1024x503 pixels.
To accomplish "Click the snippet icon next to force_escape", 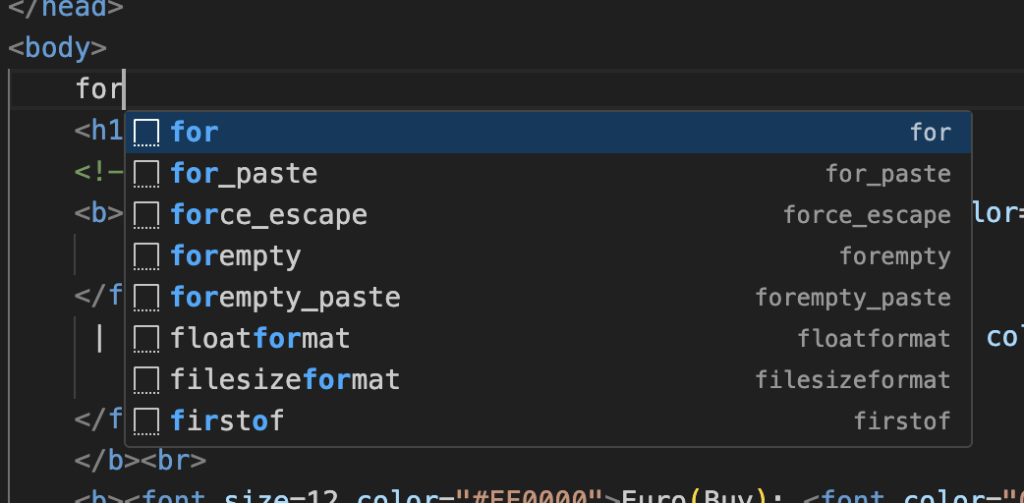I will 147,215.
